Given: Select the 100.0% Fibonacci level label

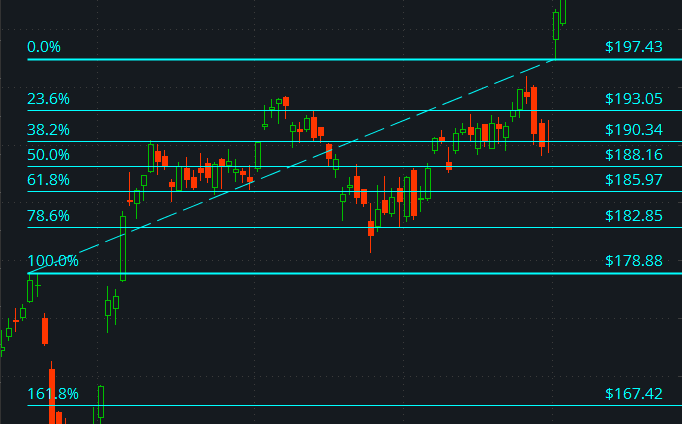Looking at the screenshot, I should [x=53, y=260].
